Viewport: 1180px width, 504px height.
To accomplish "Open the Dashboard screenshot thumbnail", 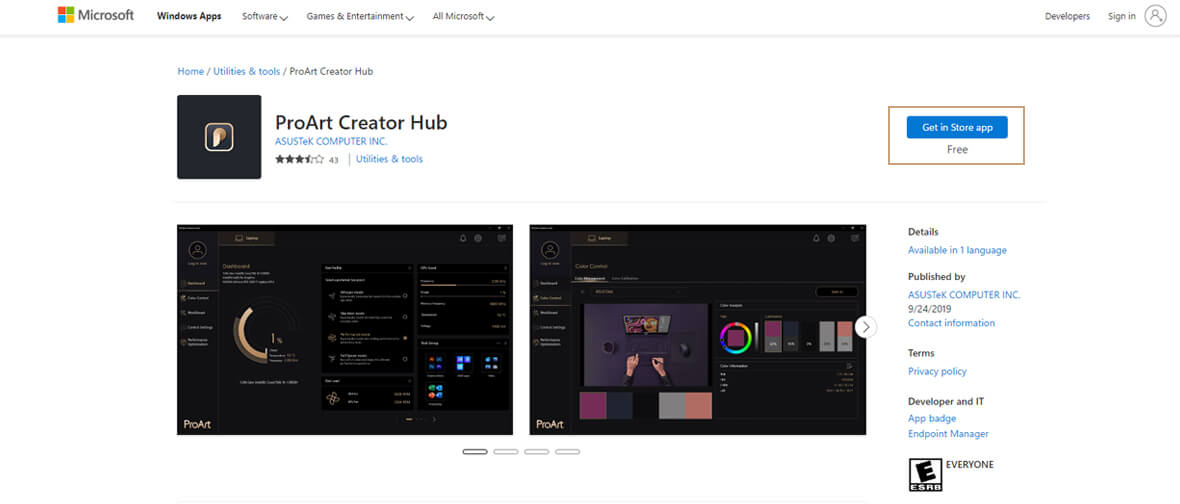I will [x=345, y=329].
